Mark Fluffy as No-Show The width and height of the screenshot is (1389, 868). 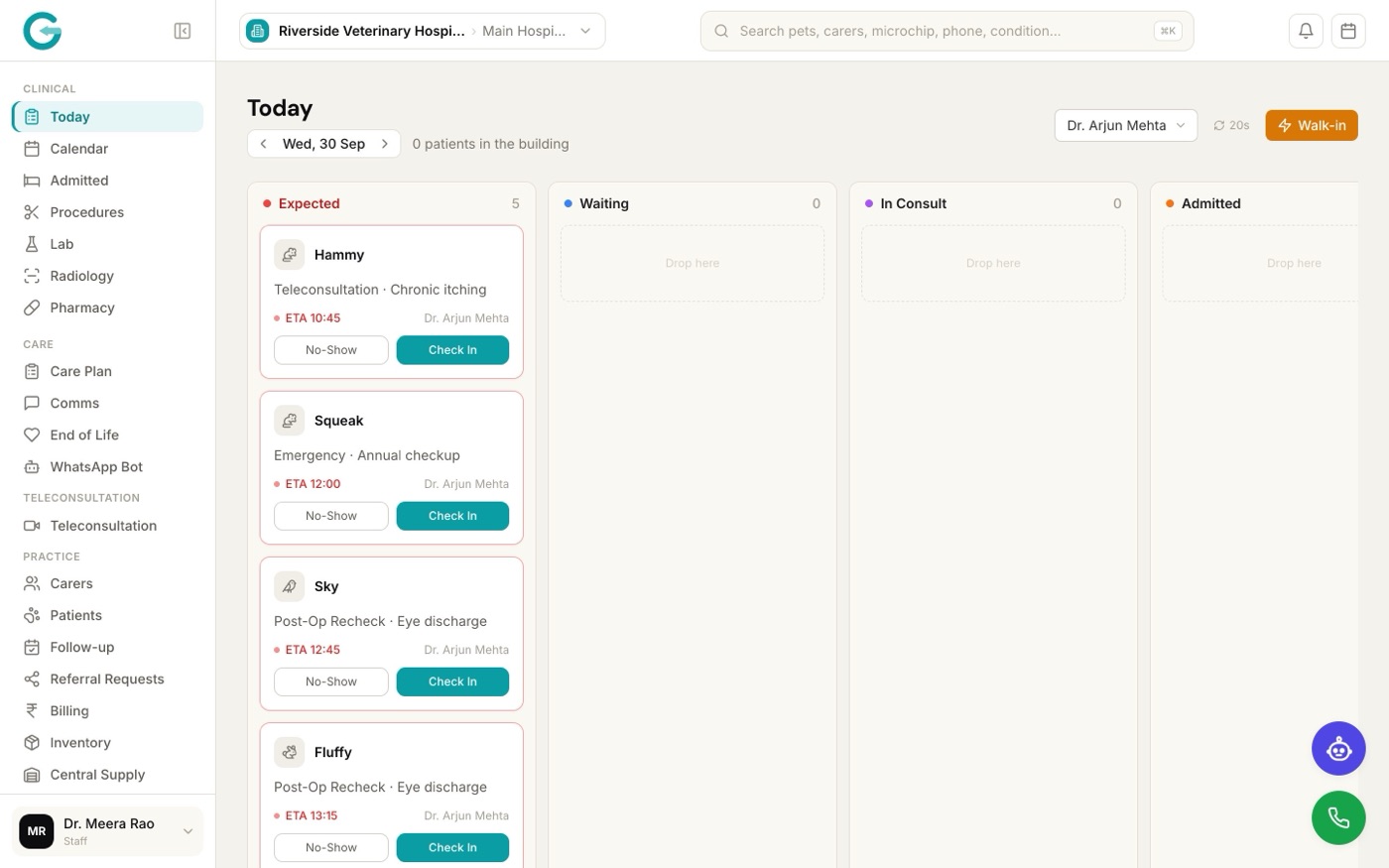(x=331, y=847)
